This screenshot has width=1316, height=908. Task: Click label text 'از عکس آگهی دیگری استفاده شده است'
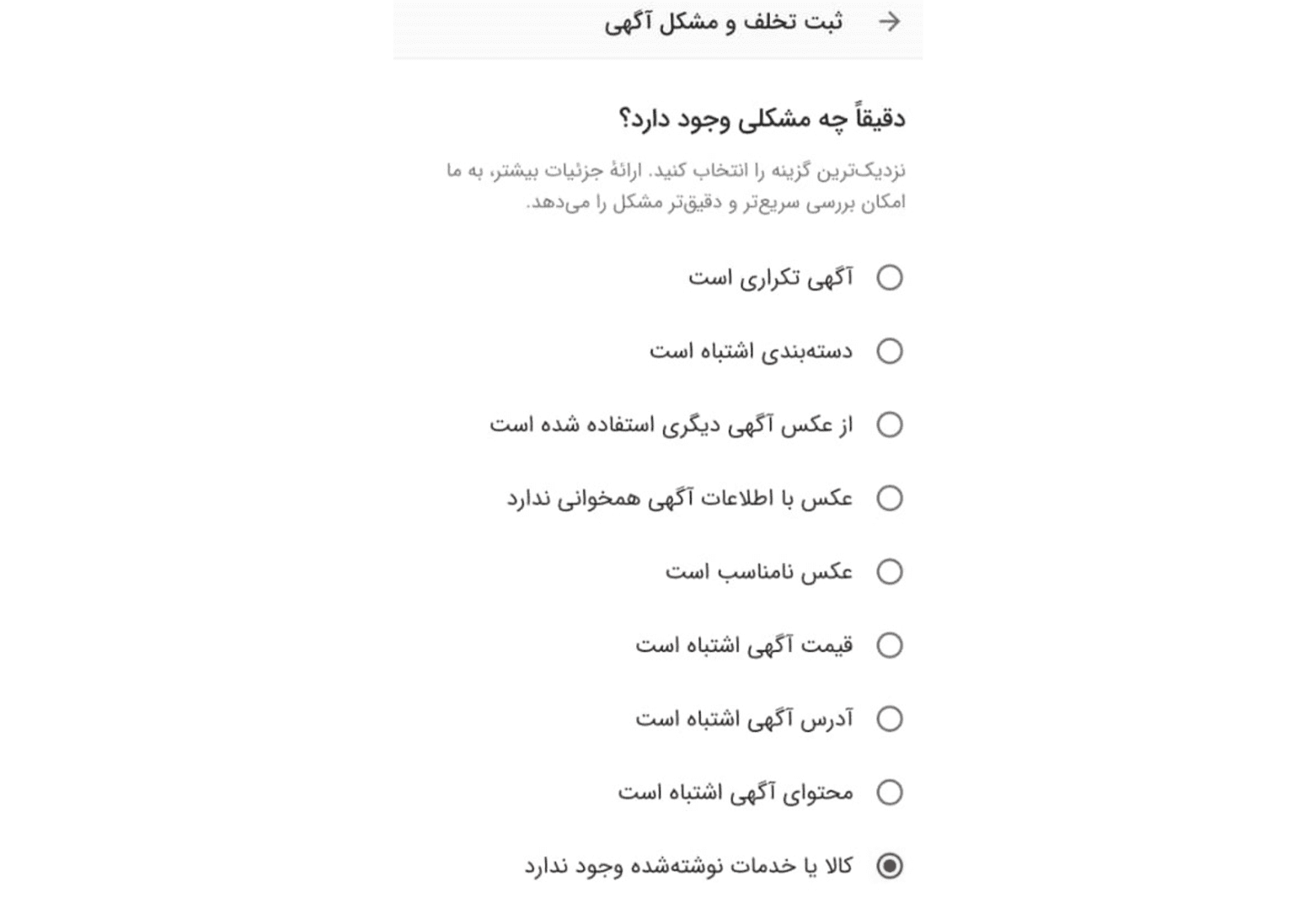click(x=671, y=425)
